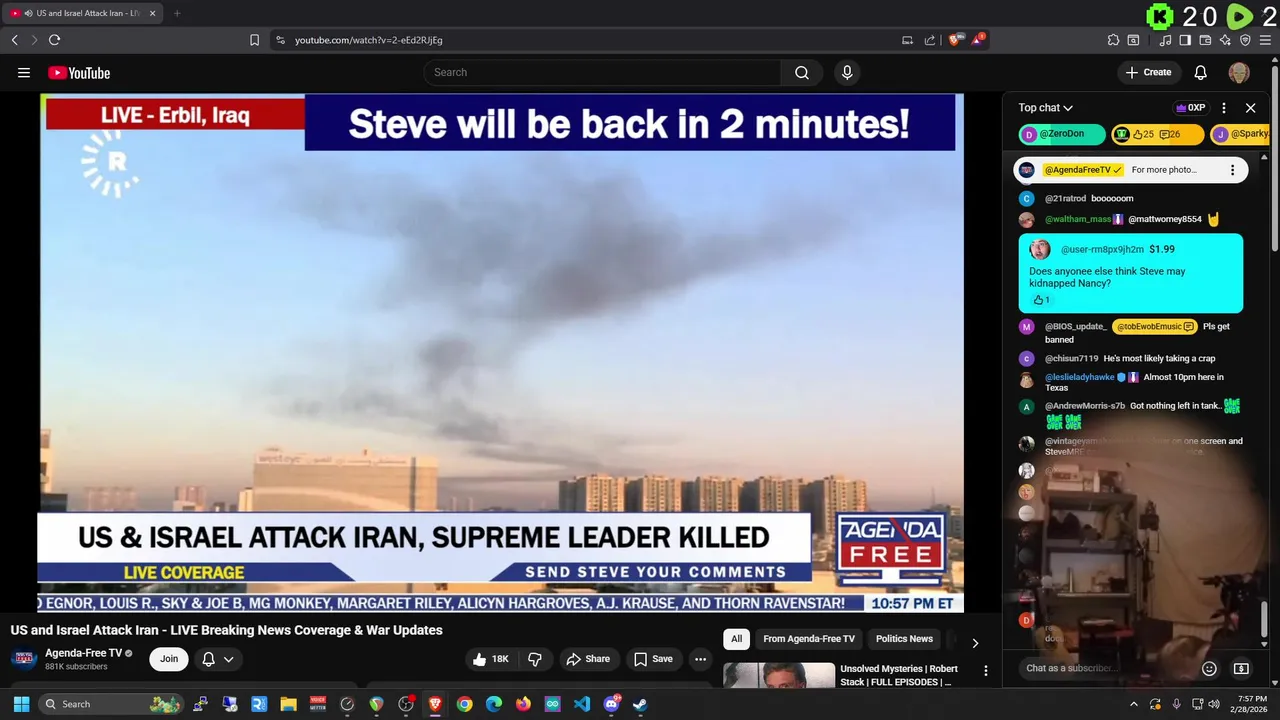Focus the YouTube search input field
Viewport: 1280px width, 720px height.
tap(603, 72)
